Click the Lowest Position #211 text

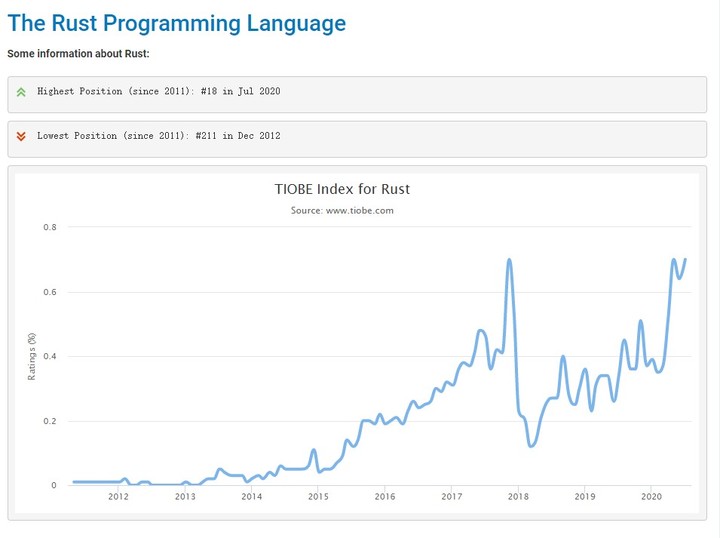(158, 135)
